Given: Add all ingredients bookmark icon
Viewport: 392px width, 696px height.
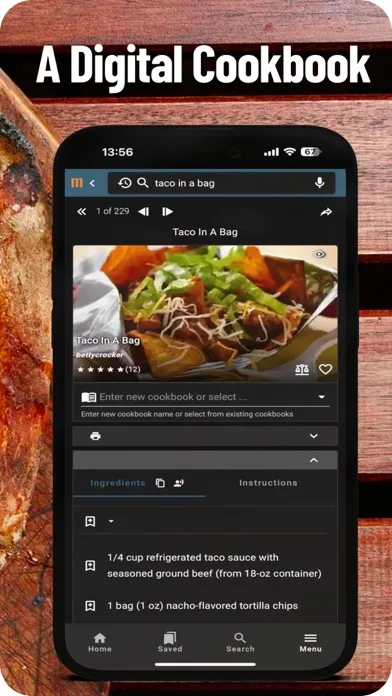Looking at the screenshot, I should pyautogui.click(x=90, y=522).
